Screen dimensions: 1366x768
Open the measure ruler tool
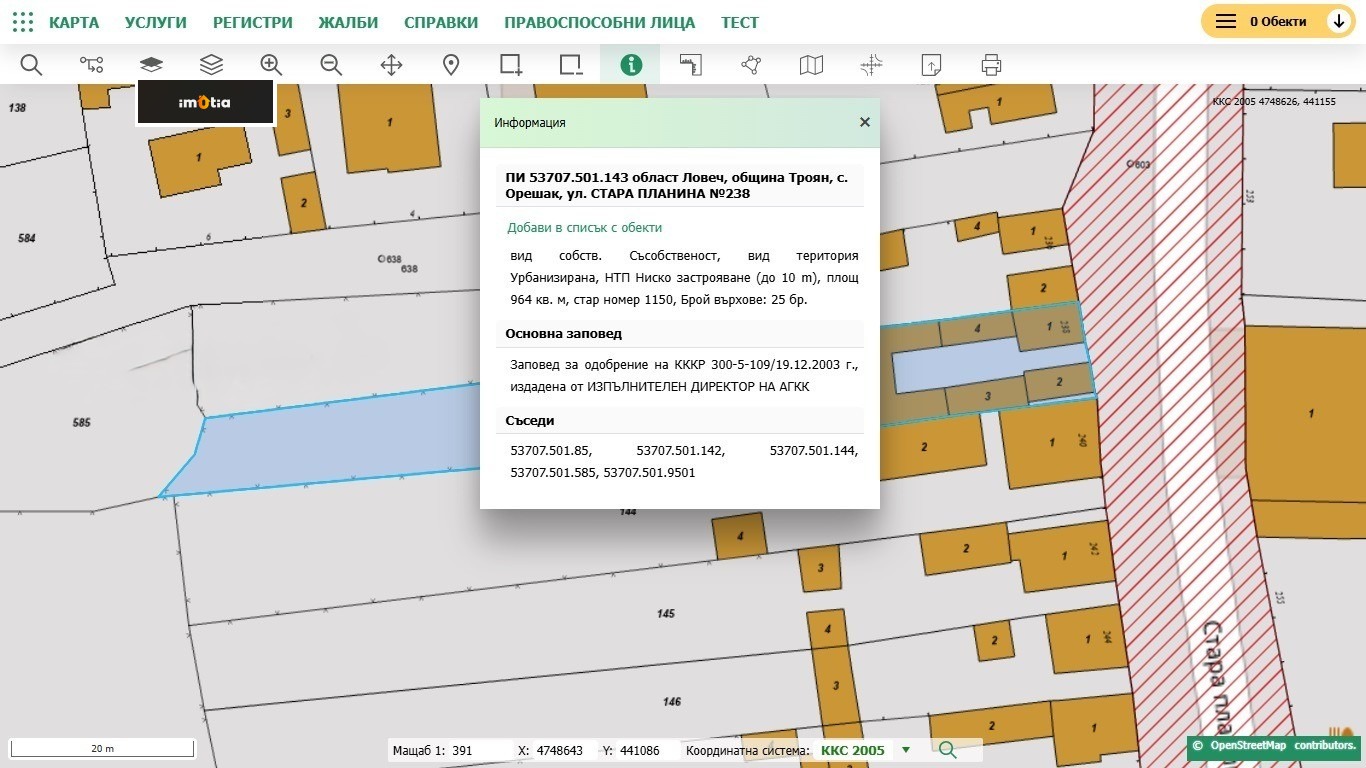(691, 65)
